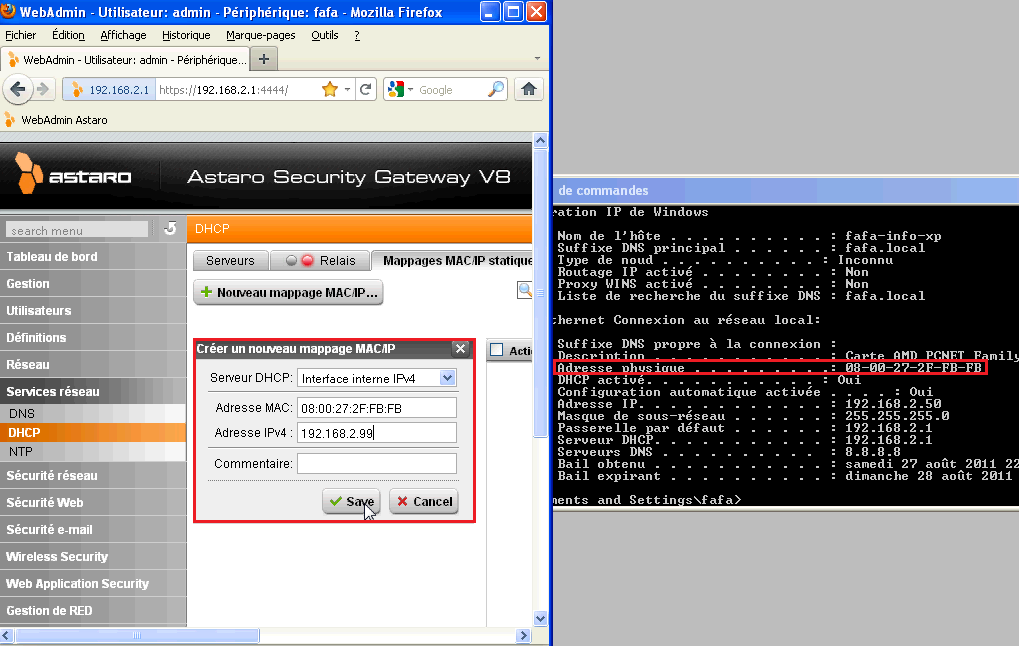Viewport: 1019px width, 646px height.
Task: Open Gestion de RED sidebar section
Action: (x=93, y=610)
